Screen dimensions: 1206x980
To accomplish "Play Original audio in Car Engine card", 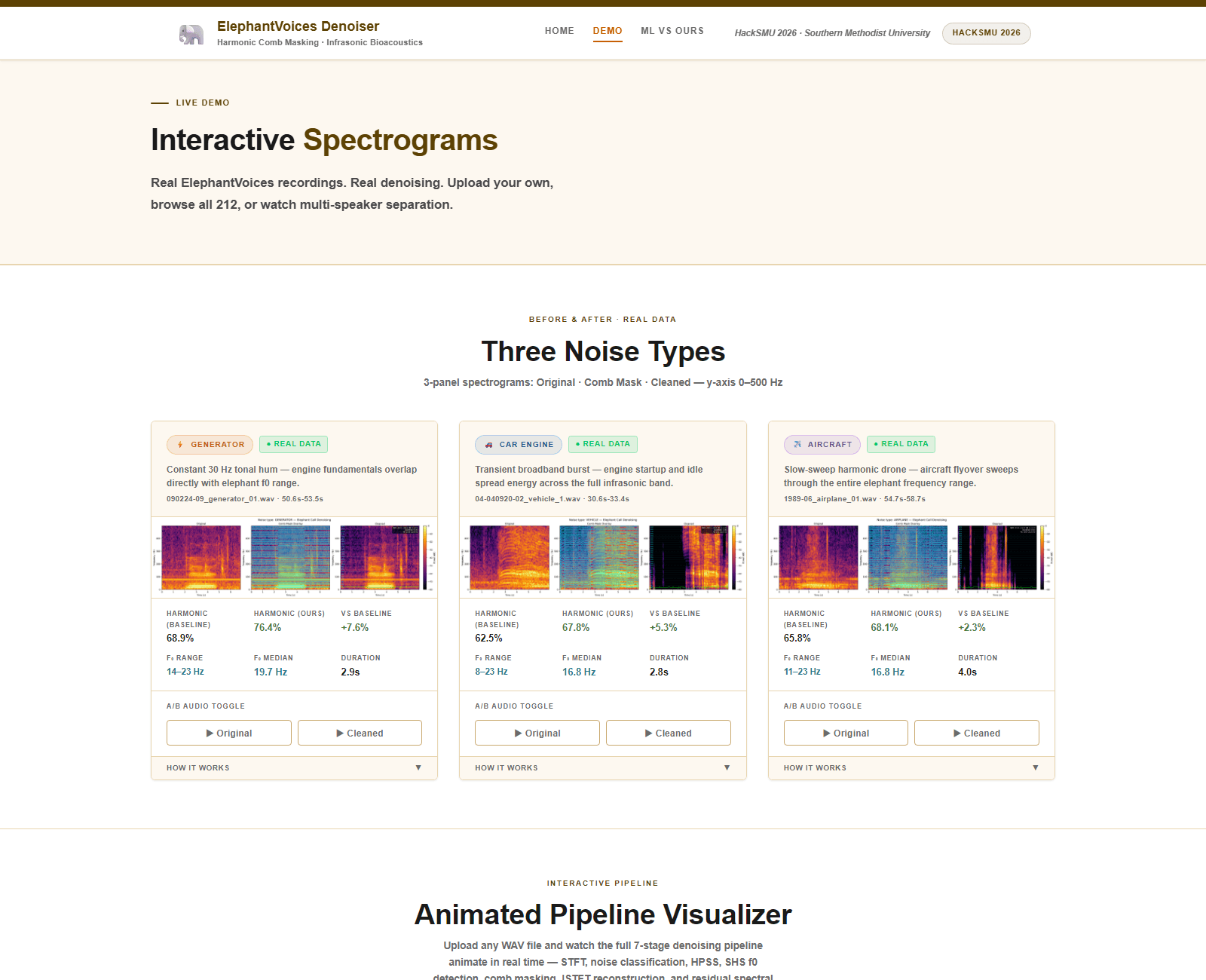I will coord(537,733).
